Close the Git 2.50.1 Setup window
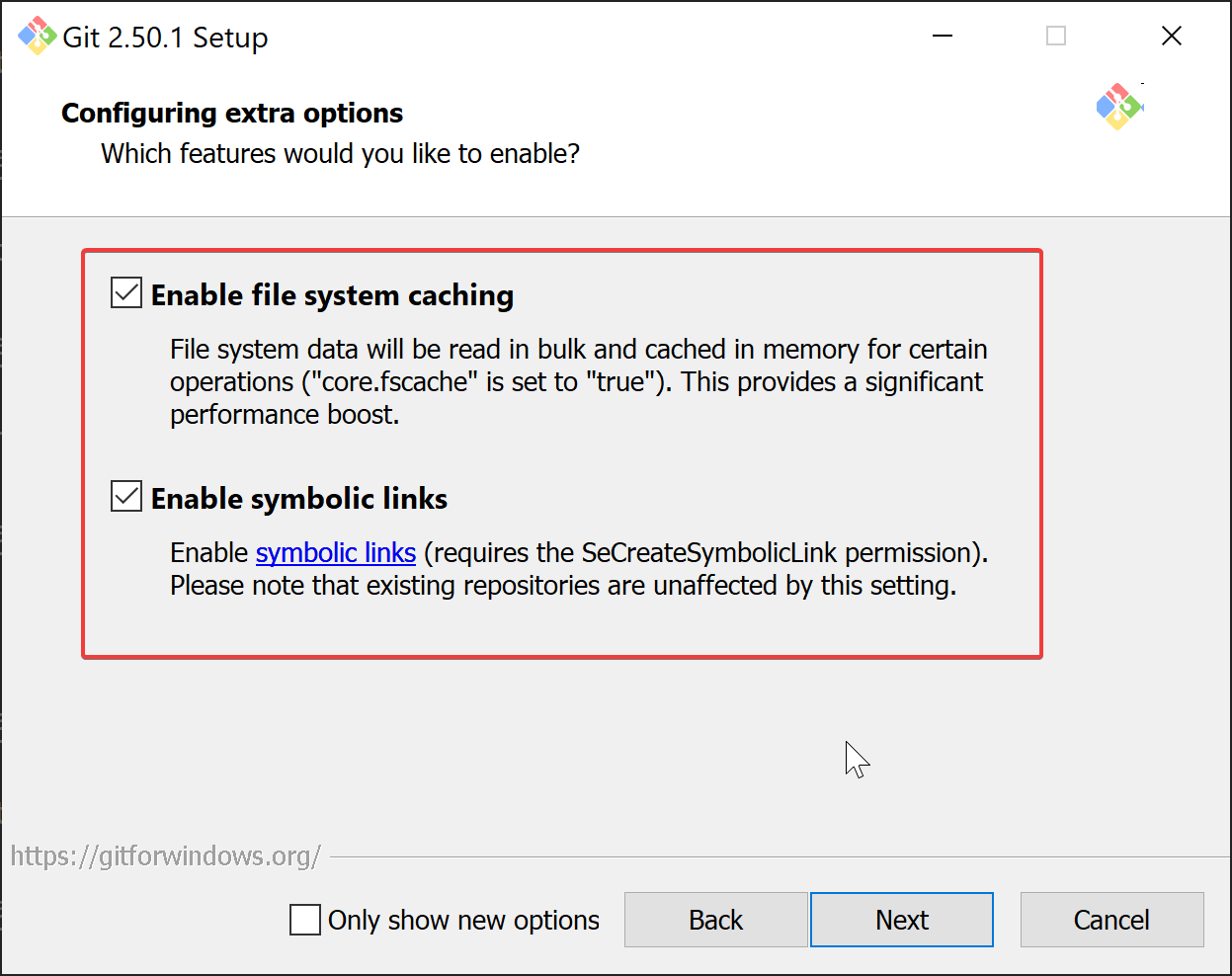This screenshot has height=976, width=1232. coord(1172,37)
